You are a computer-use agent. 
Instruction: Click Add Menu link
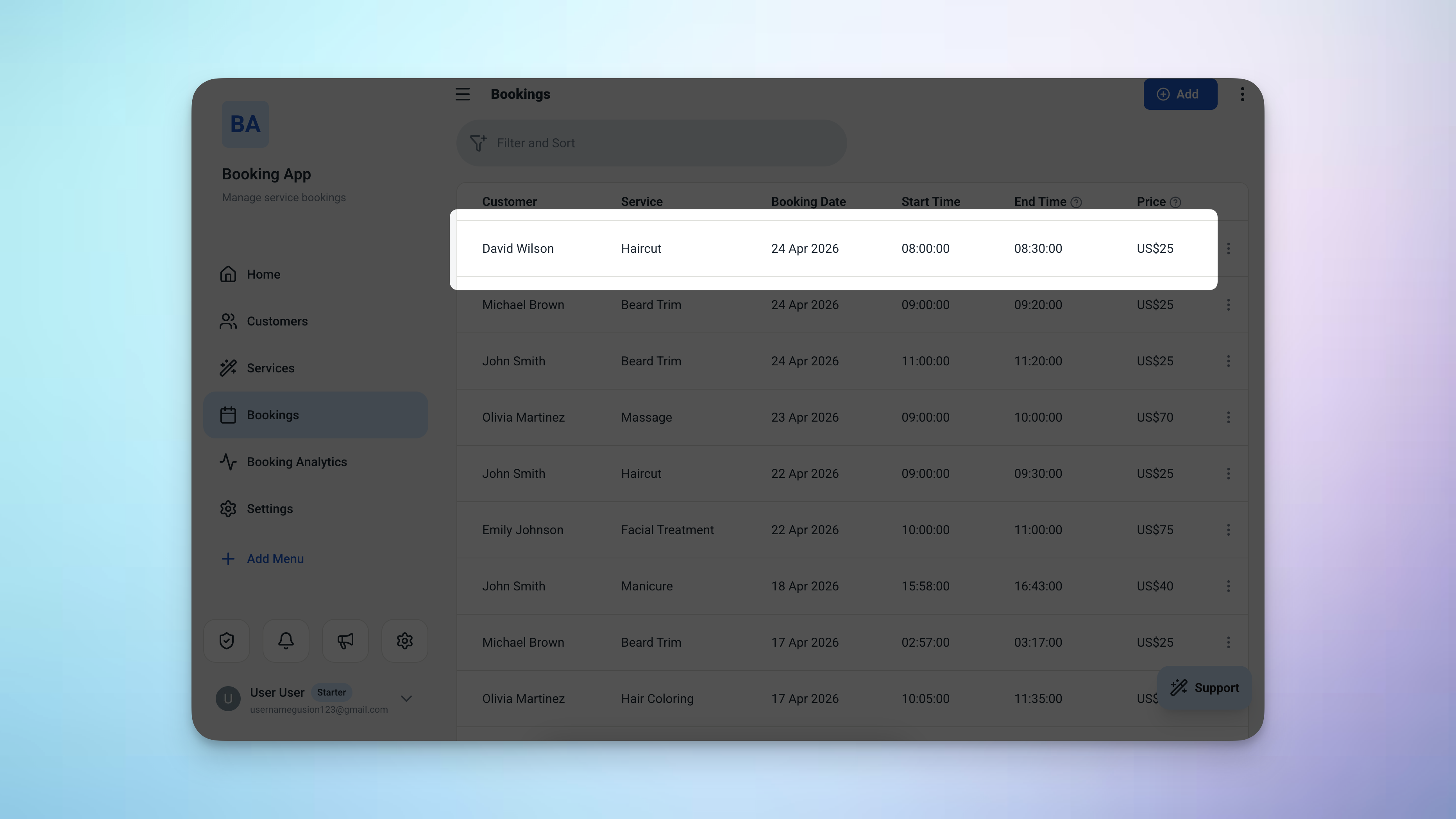[275, 559]
